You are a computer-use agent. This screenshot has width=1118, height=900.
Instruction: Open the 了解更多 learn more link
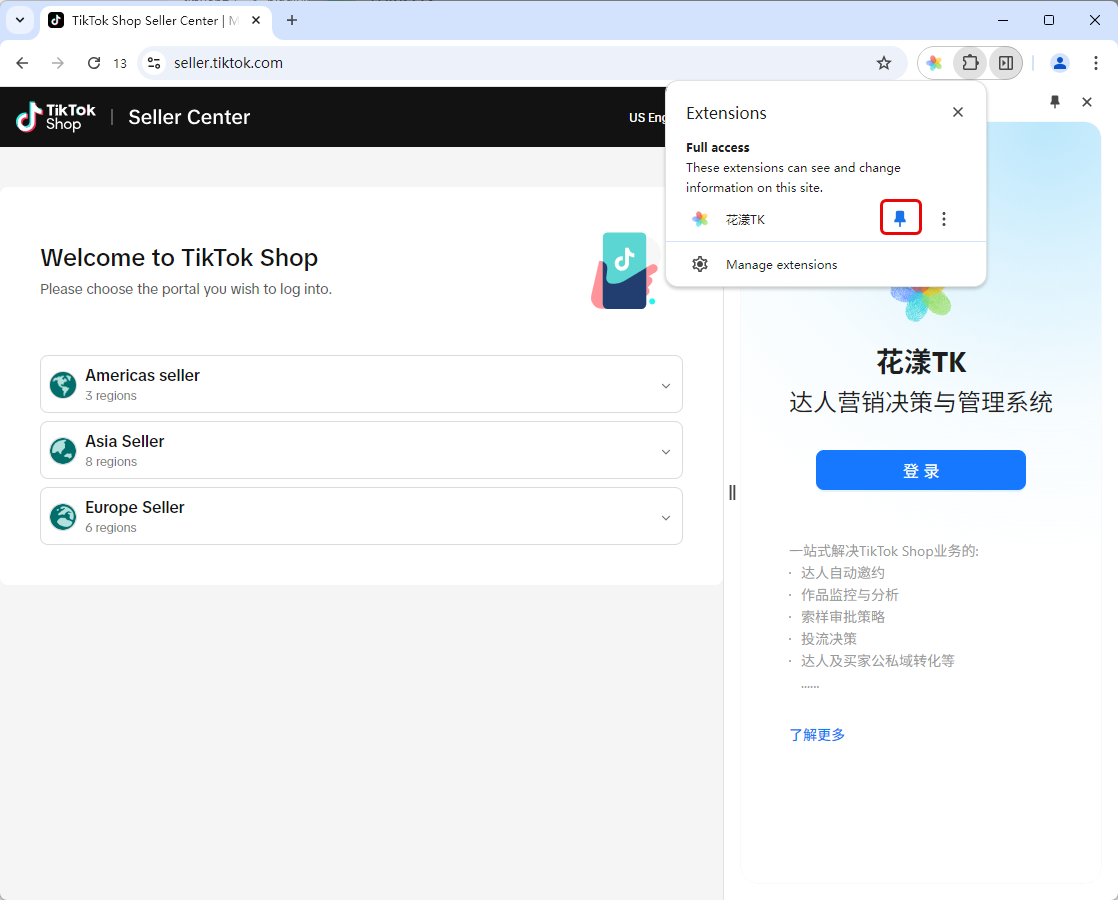pyautogui.click(x=817, y=735)
